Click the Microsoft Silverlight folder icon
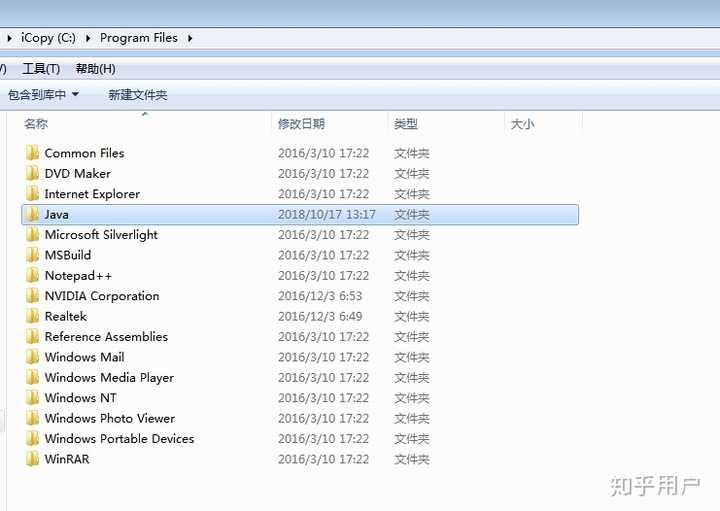The width and height of the screenshot is (720, 511). click(x=32, y=235)
